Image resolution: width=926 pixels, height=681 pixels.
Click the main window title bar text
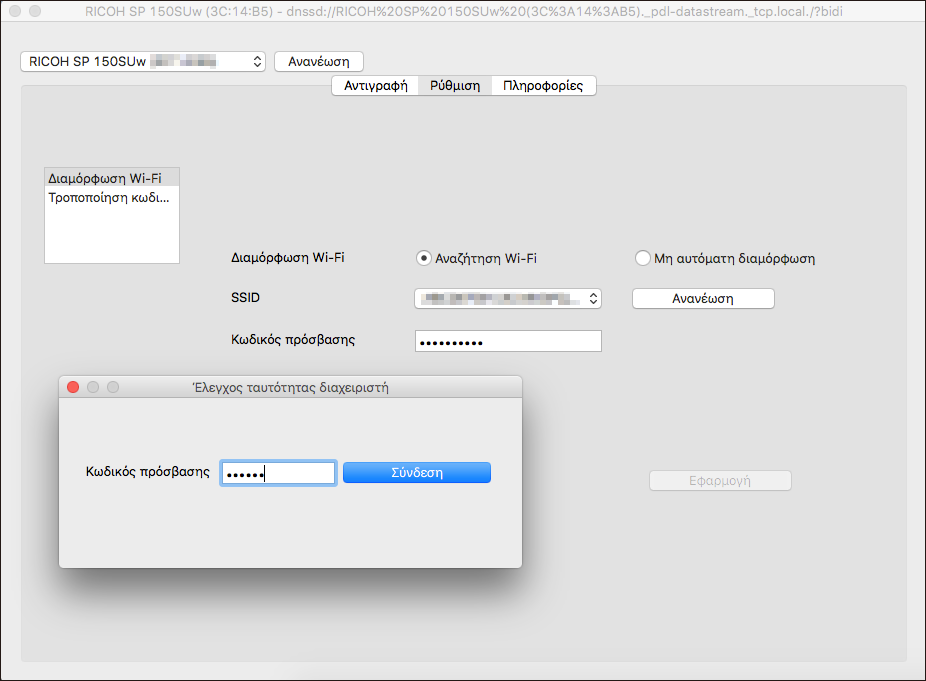coord(464,11)
